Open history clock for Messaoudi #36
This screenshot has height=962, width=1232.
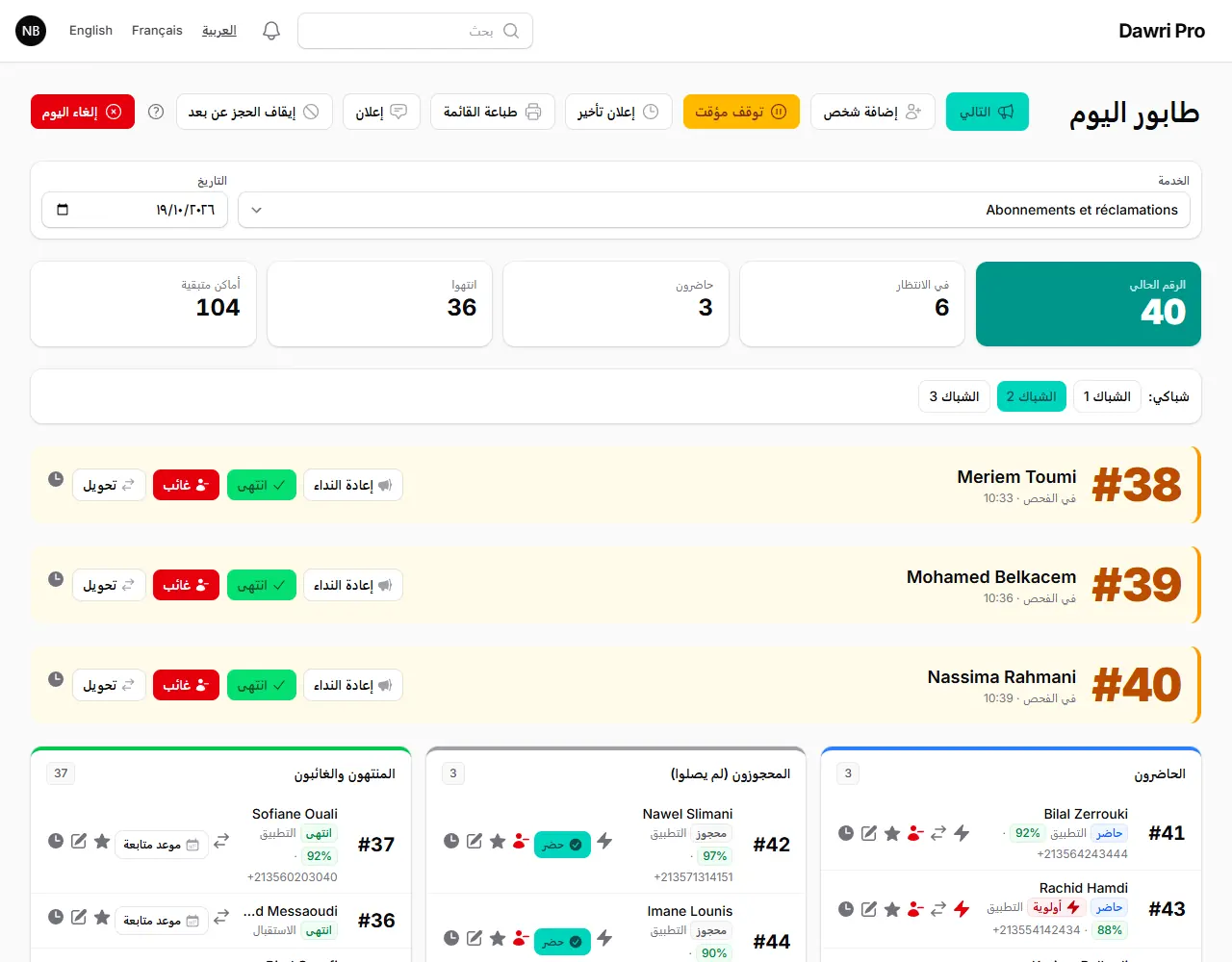[56, 917]
